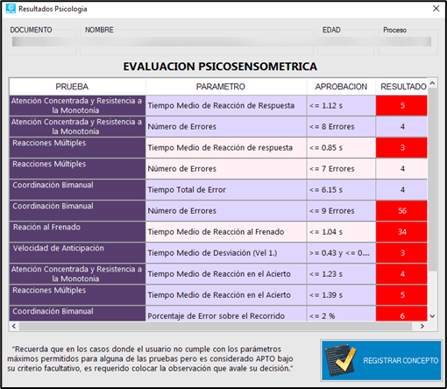Close the Resultados Psicologia window
Viewport: 447px width, 389px height.
pyautogui.click(x=436, y=9)
